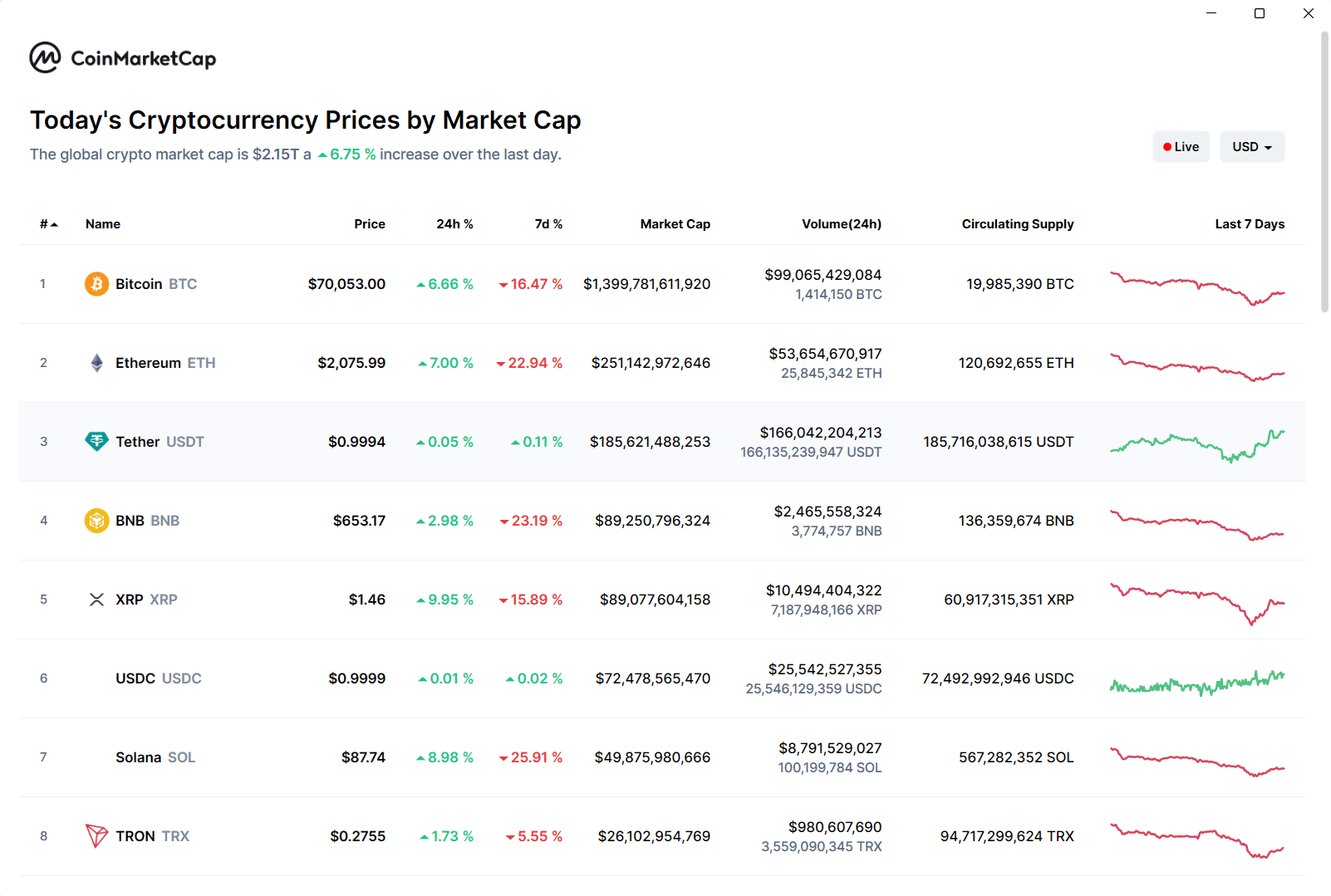Screen dimensions: 1331x896
Task: Open the Solana SOL coin link
Action: point(155,757)
